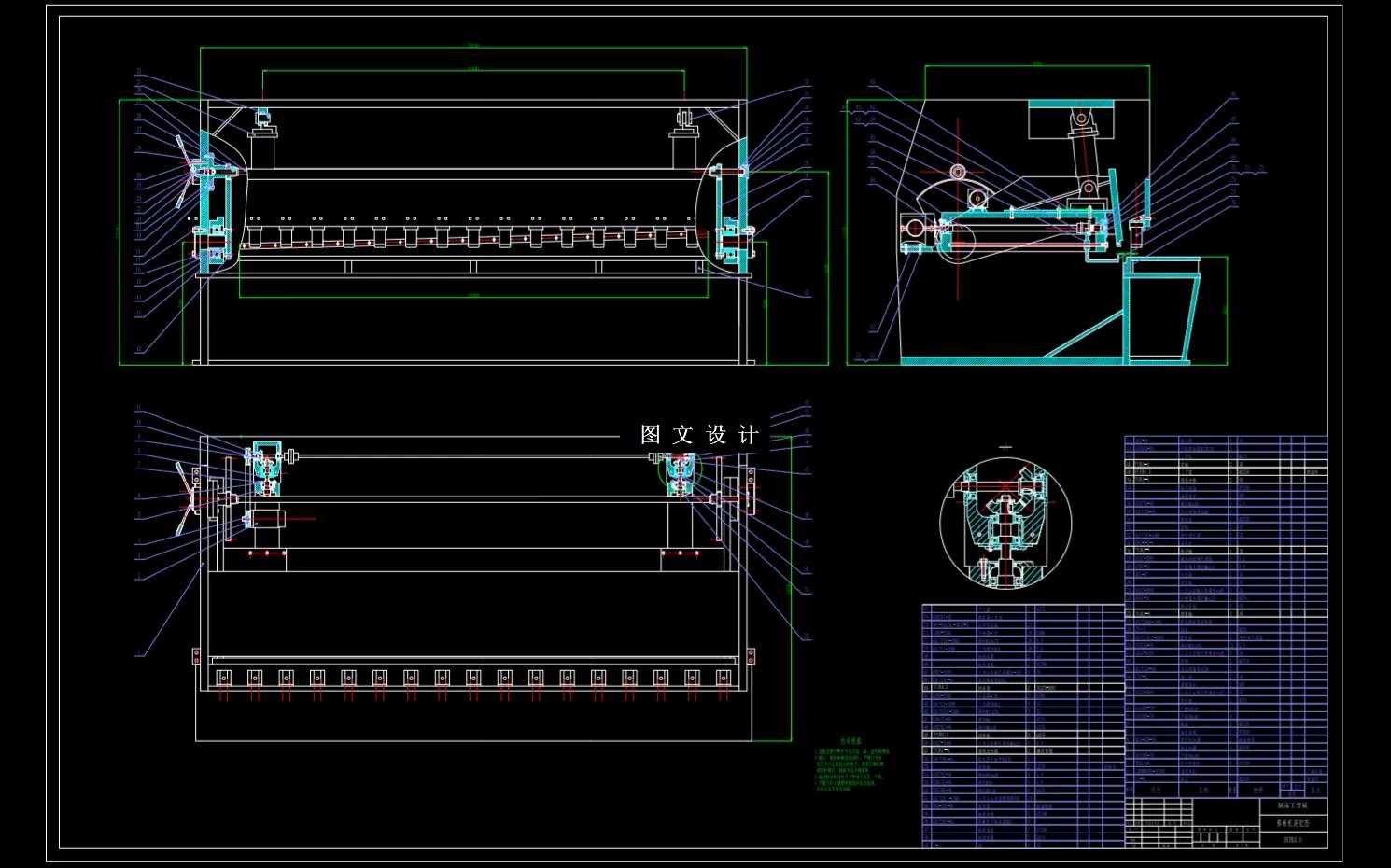Click the 名称 column header in parts list
1391x868 pixels.
[x=1203, y=791]
